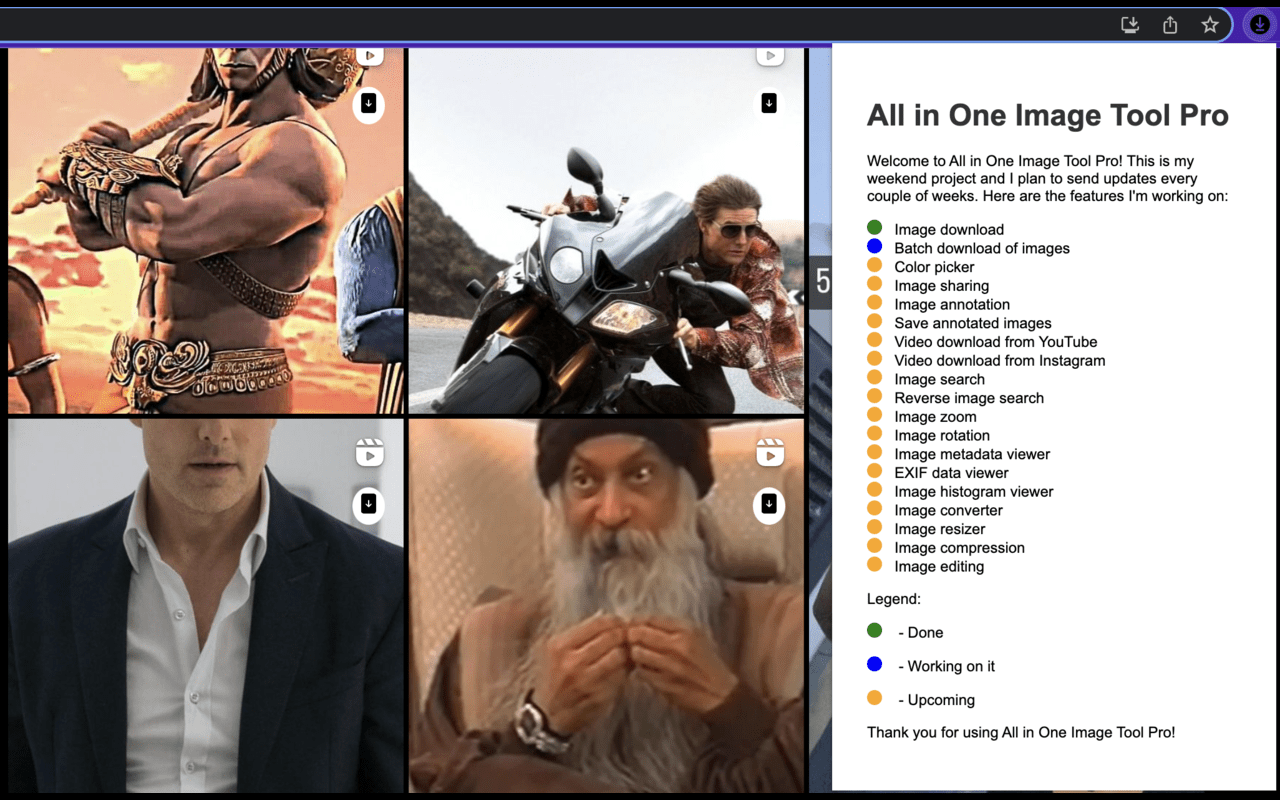Click the reel icon on the Osho video
The image size is (1280, 800).
(770, 453)
